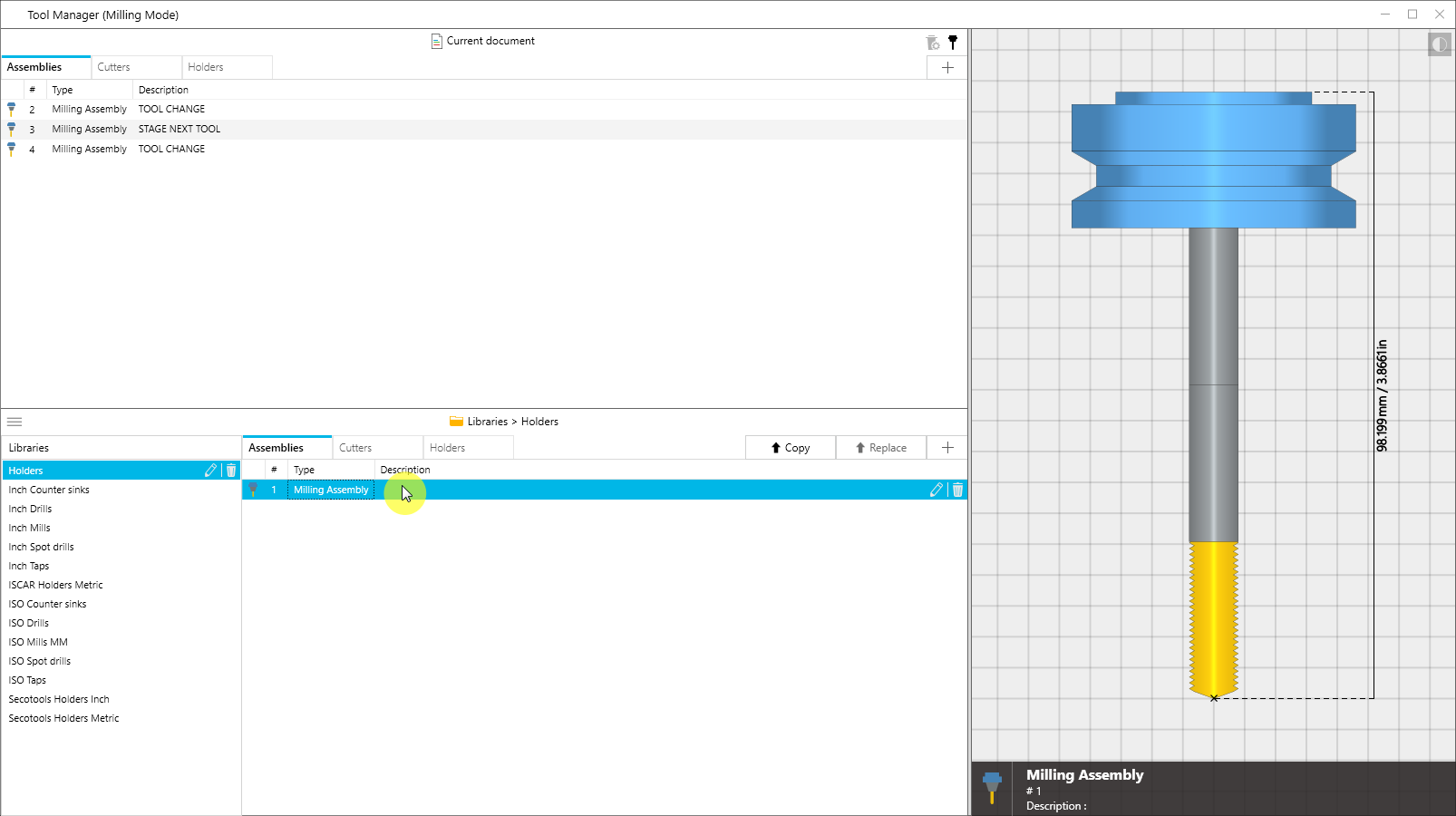
Task: Pin the current document panel
Action: [x=953, y=42]
